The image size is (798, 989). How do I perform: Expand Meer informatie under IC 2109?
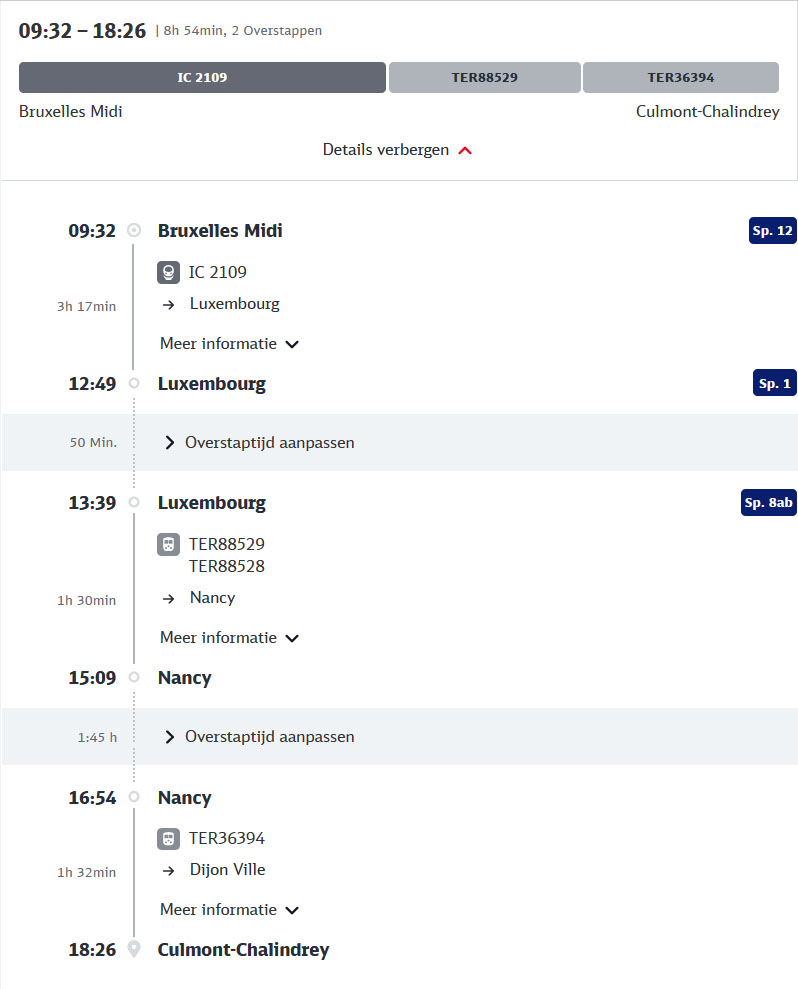coord(230,344)
